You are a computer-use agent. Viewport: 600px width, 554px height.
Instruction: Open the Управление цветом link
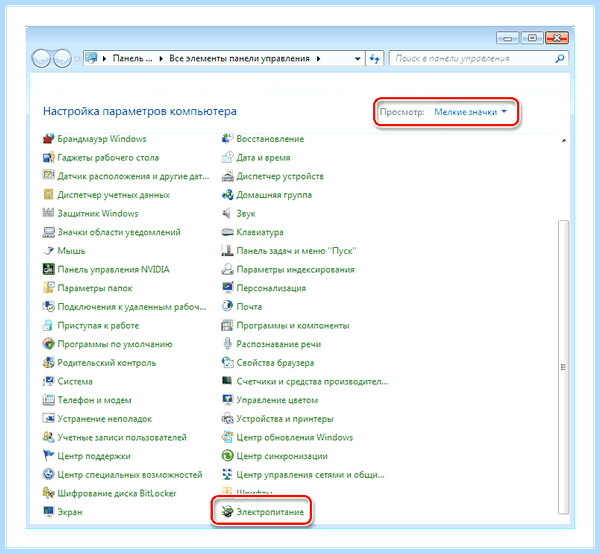point(277,400)
